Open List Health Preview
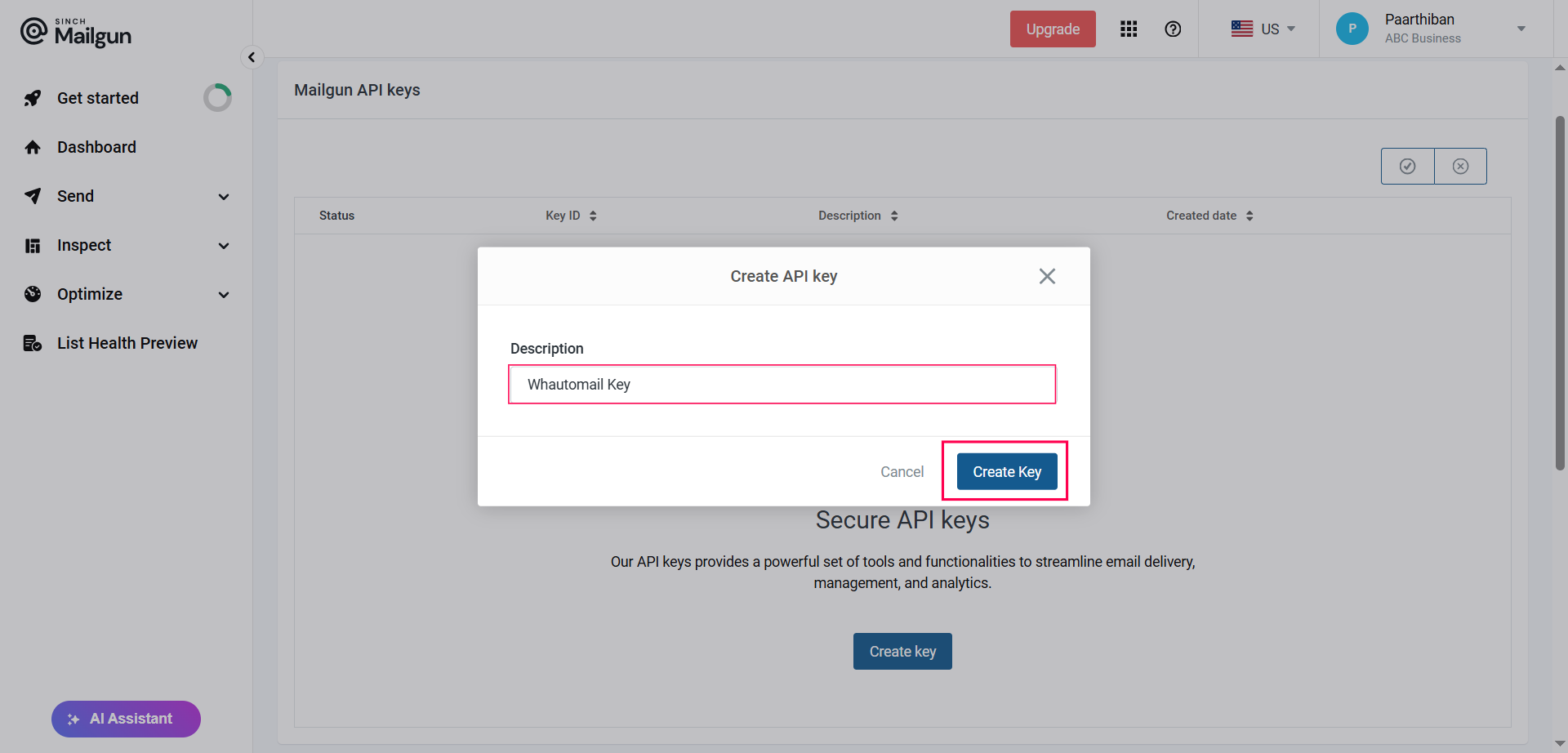The width and height of the screenshot is (1568, 753). [127, 343]
